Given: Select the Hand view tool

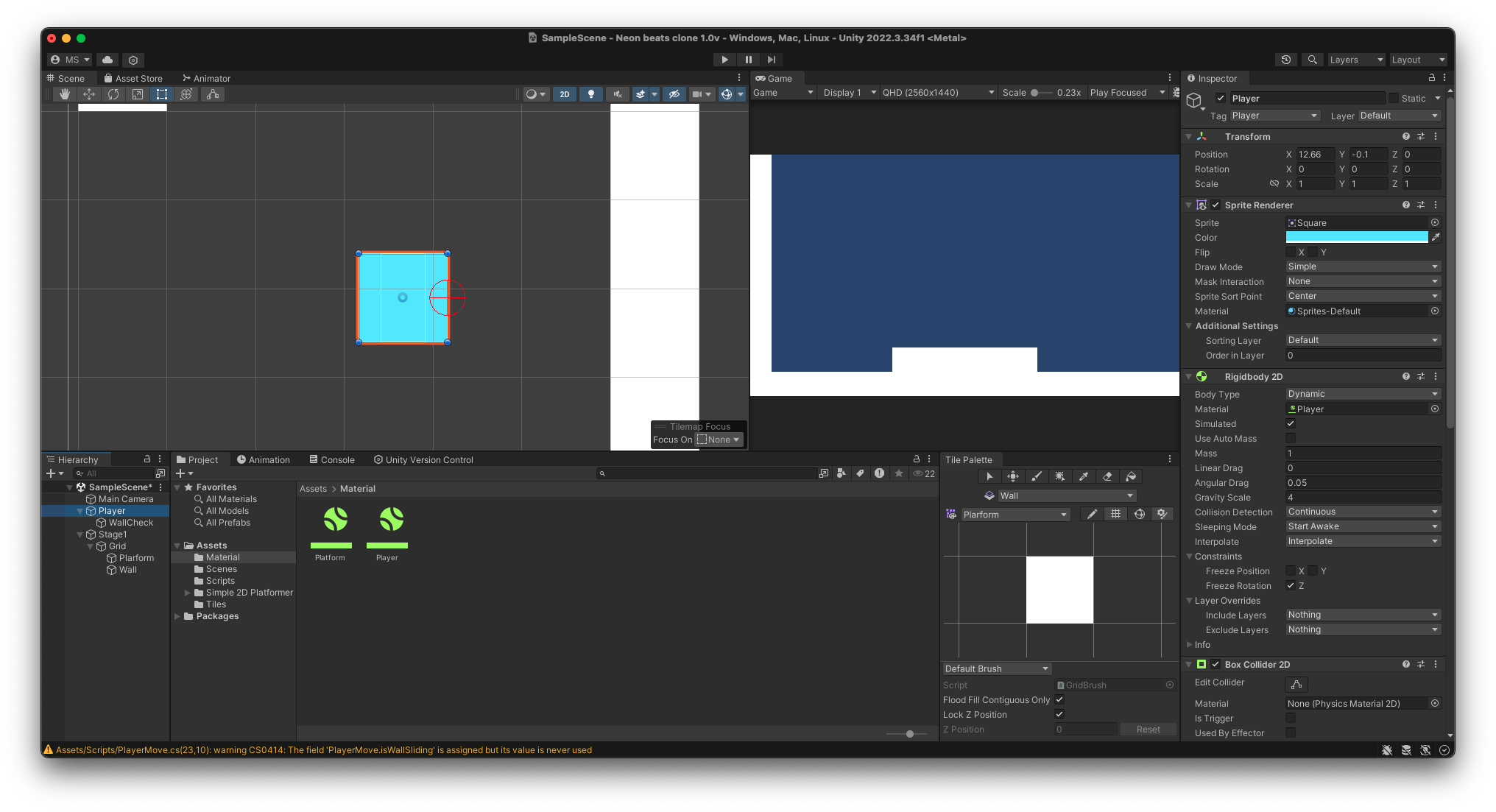Looking at the screenshot, I should (x=65, y=94).
